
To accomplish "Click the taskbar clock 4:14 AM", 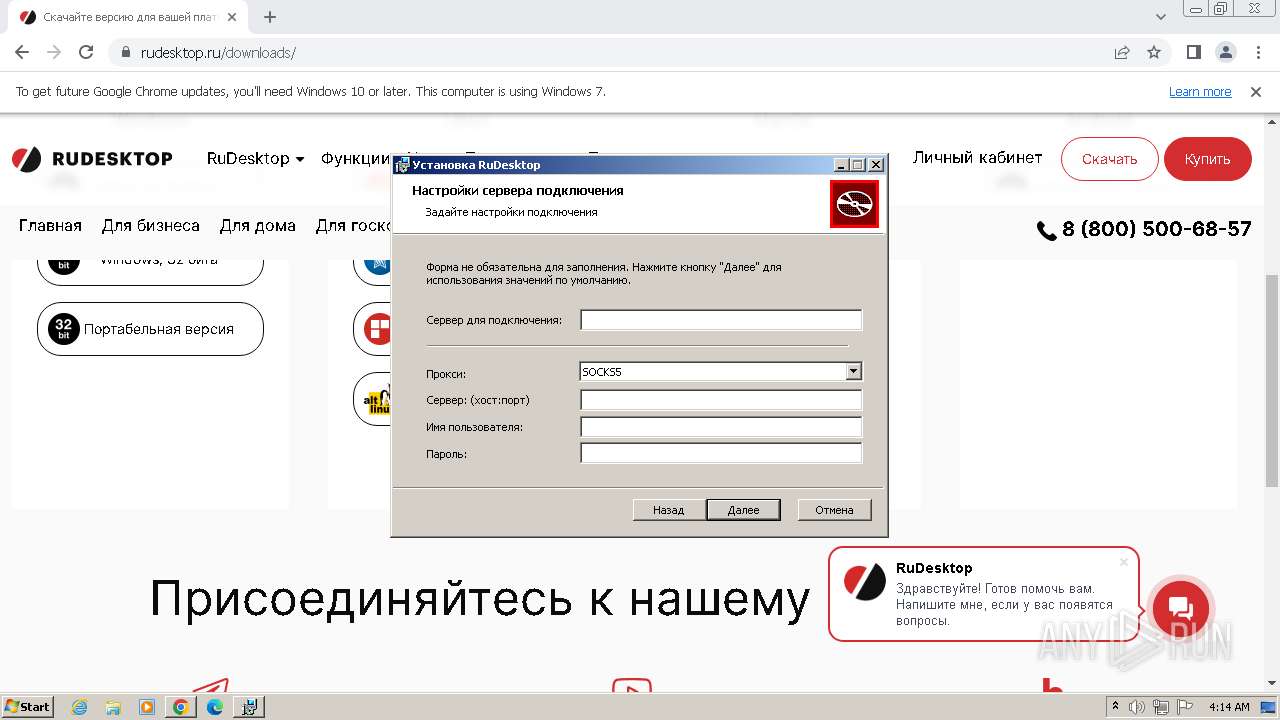I will point(1229,707).
